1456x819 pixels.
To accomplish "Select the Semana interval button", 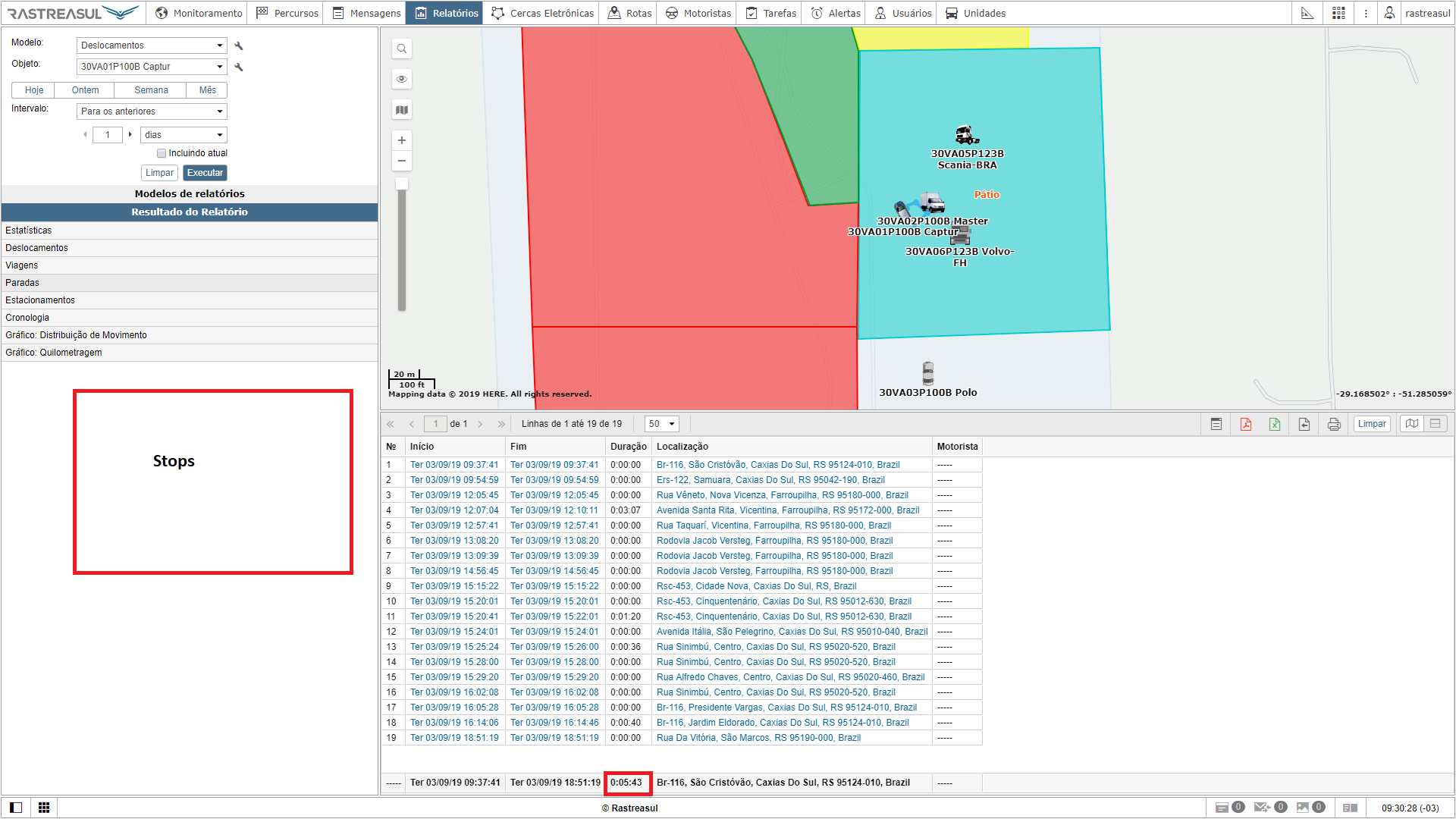I will pos(151,90).
